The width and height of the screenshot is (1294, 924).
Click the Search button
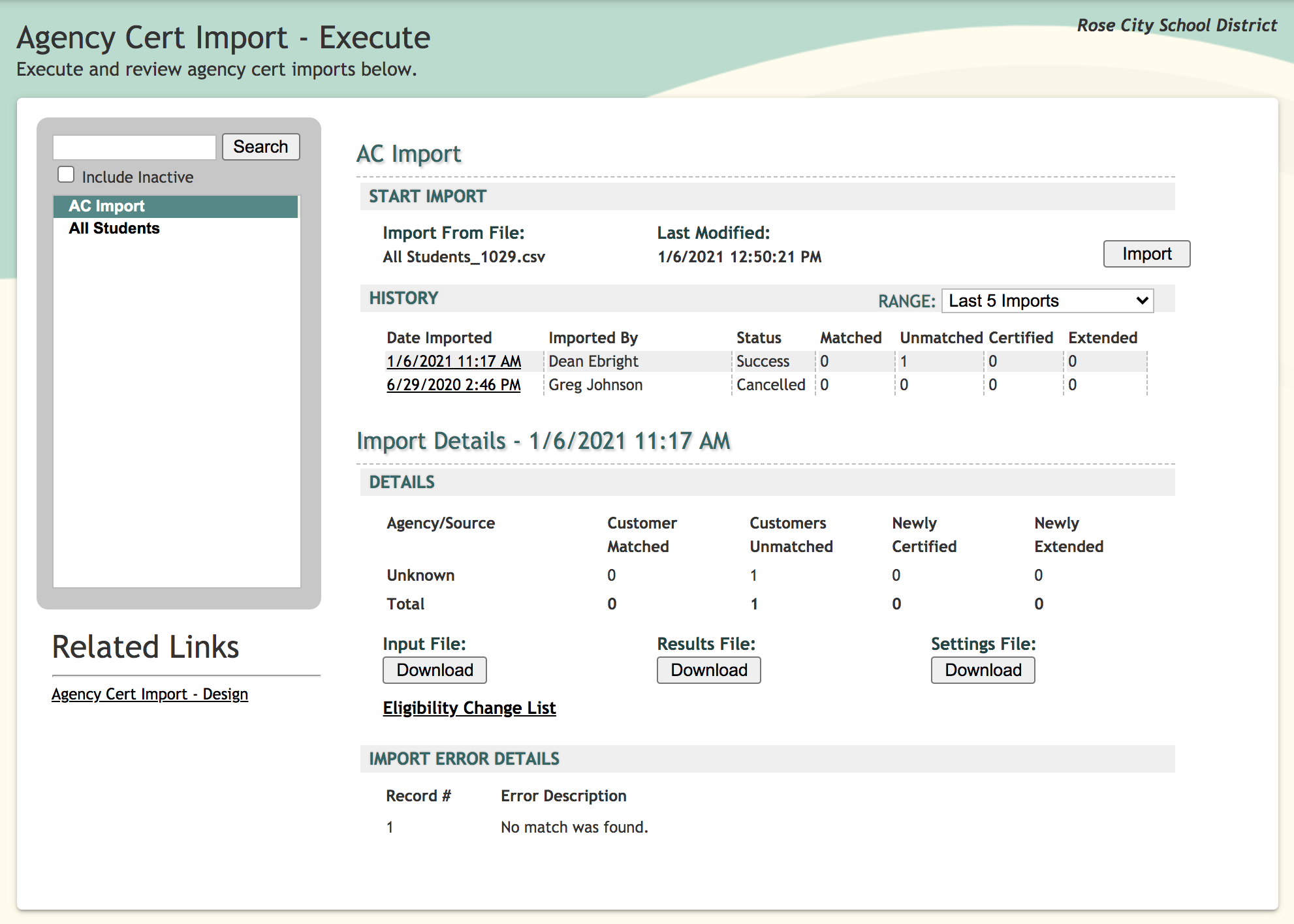pyautogui.click(x=260, y=147)
